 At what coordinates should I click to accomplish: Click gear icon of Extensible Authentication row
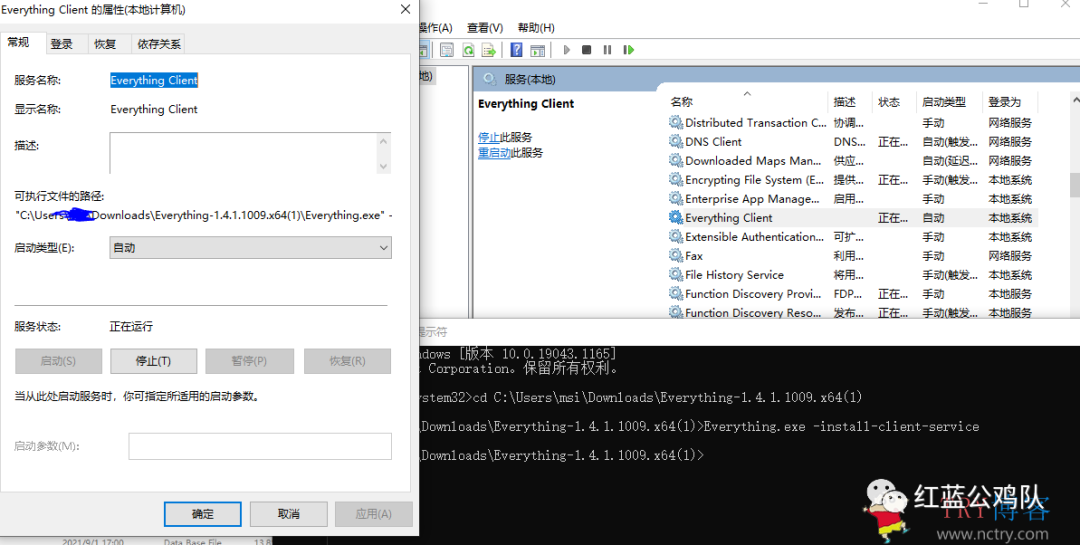676,236
